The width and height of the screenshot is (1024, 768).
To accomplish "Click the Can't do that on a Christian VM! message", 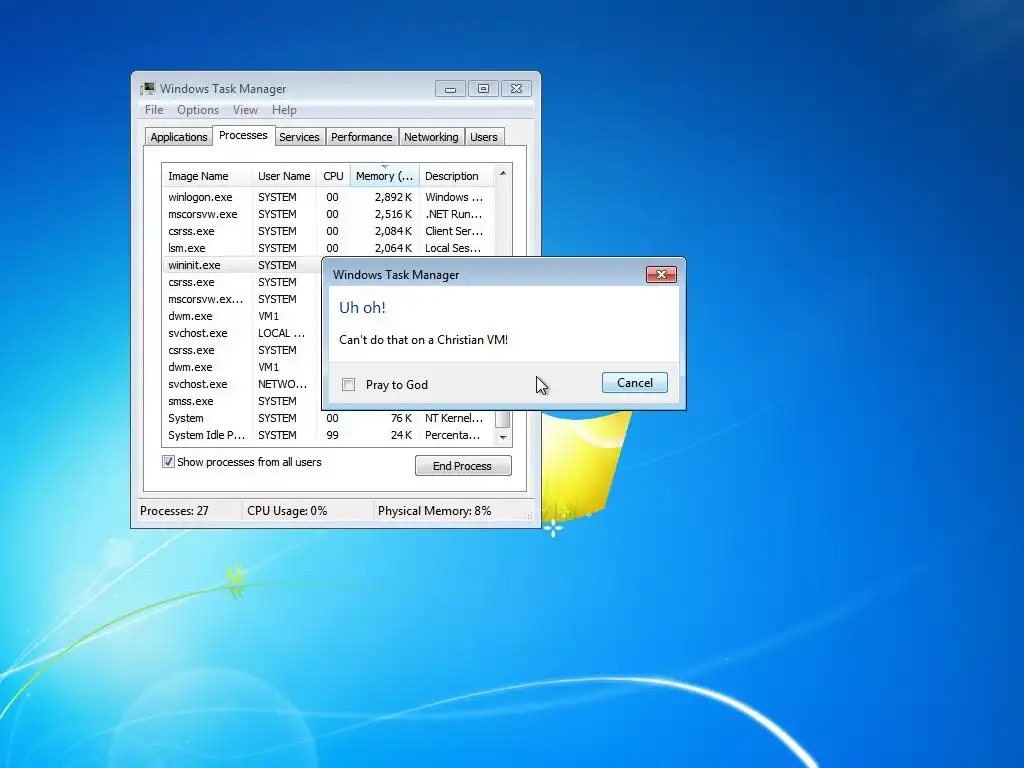I will 423,340.
